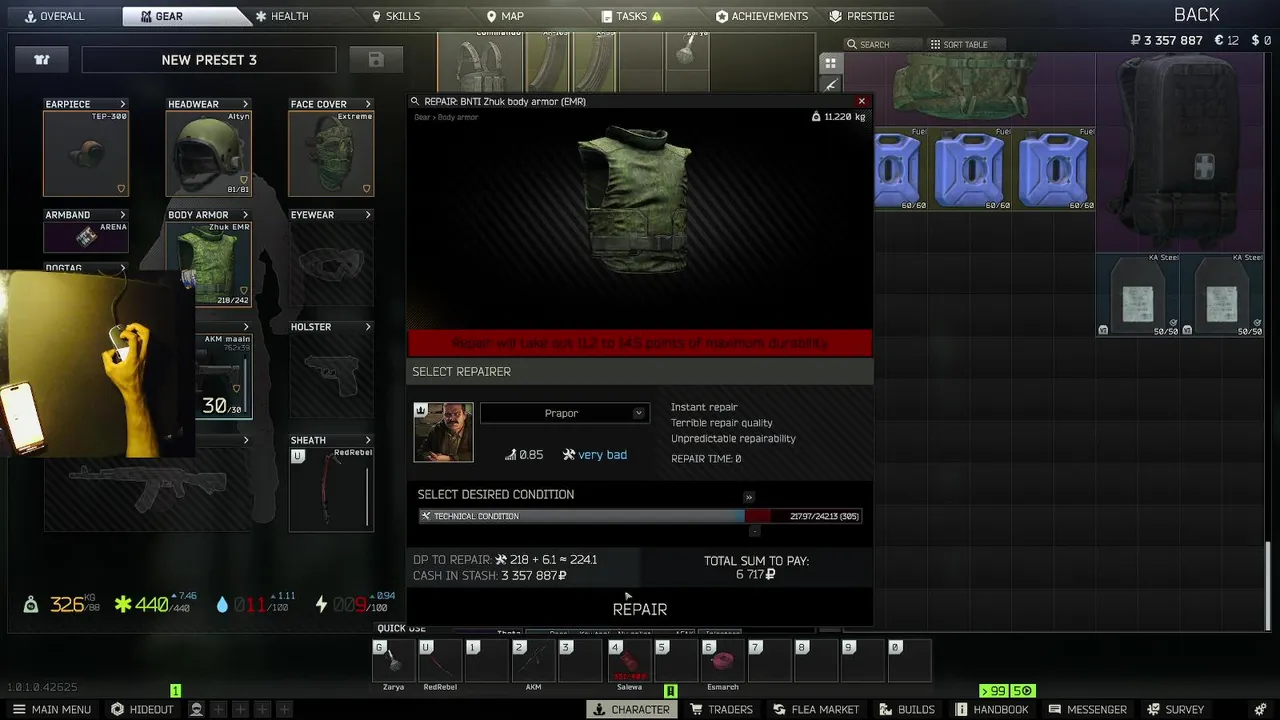Viewport: 1280px width, 720px height.
Task: Open the preset outfit icon button
Action: [x=41, y=60]
